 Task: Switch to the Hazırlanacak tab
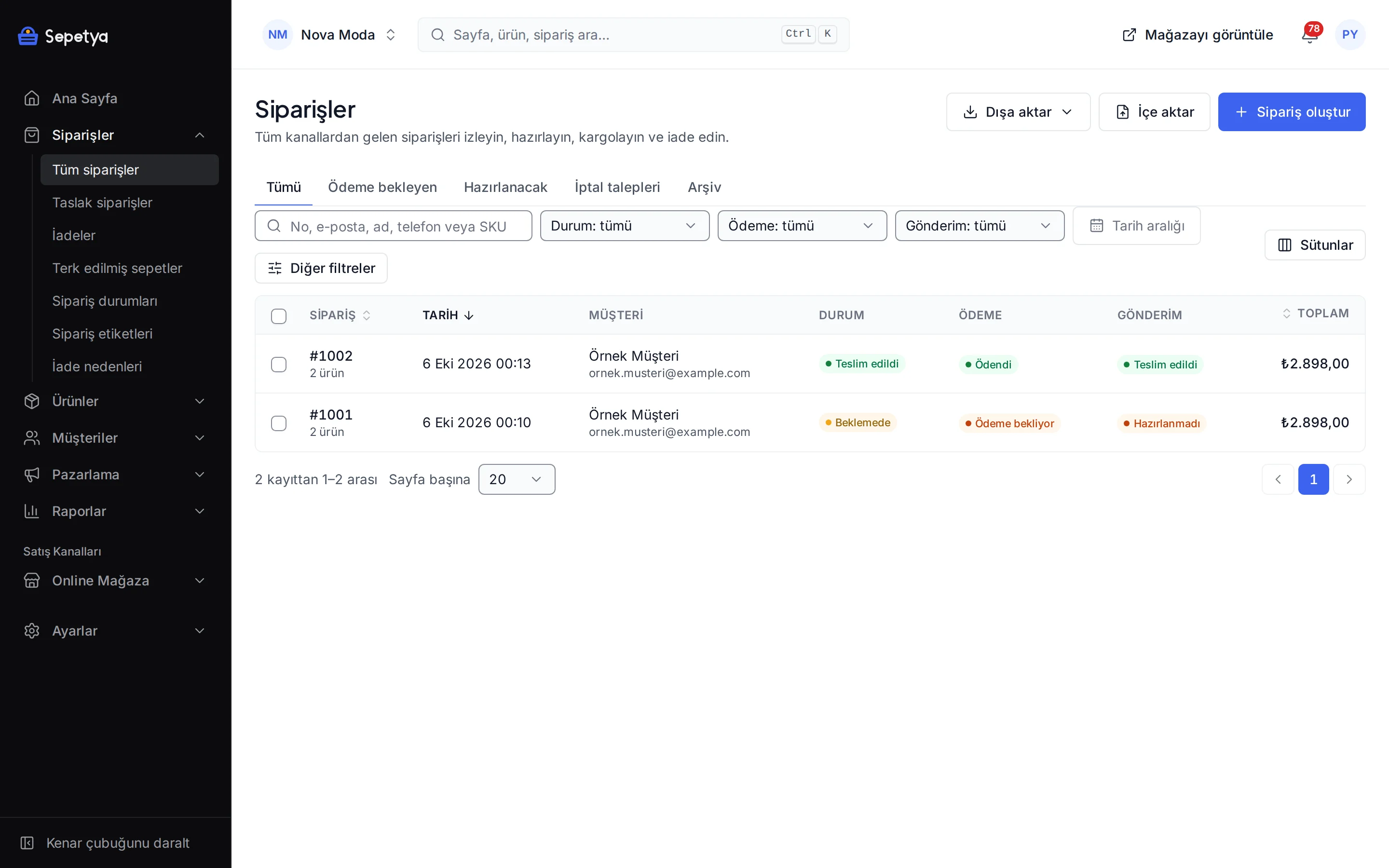tap(505, 187)
